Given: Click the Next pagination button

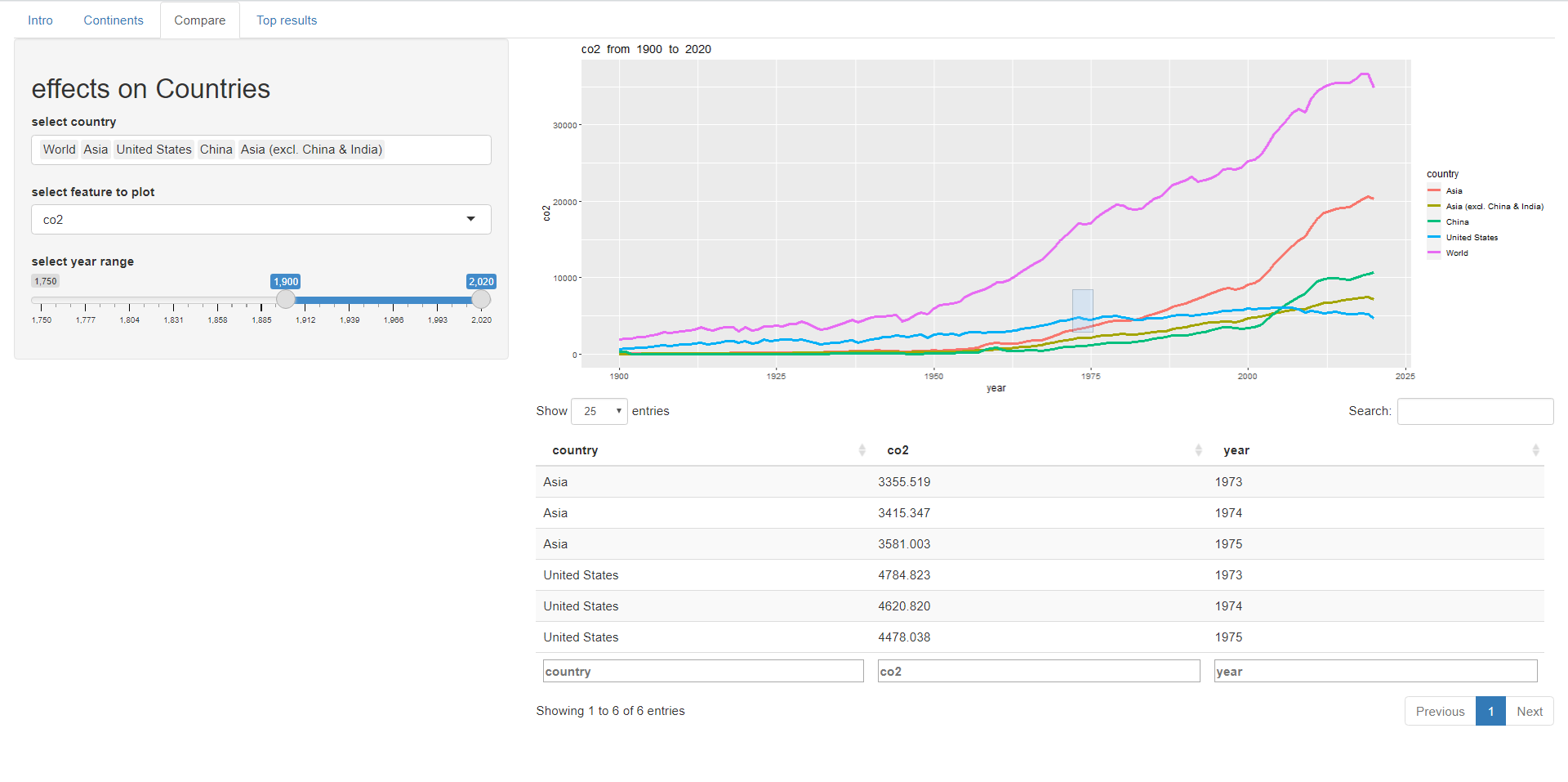Looking at the screenshot, I should 1529,711.
